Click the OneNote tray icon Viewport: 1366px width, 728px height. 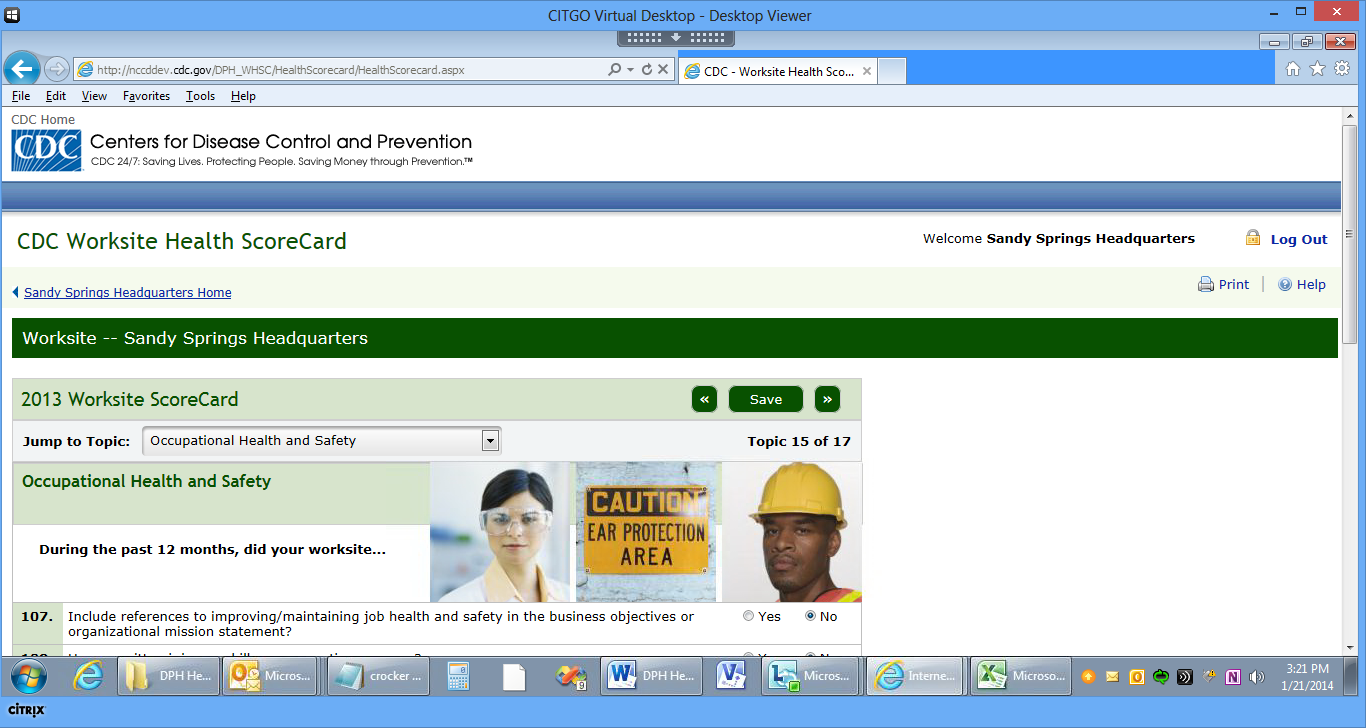1233,677
